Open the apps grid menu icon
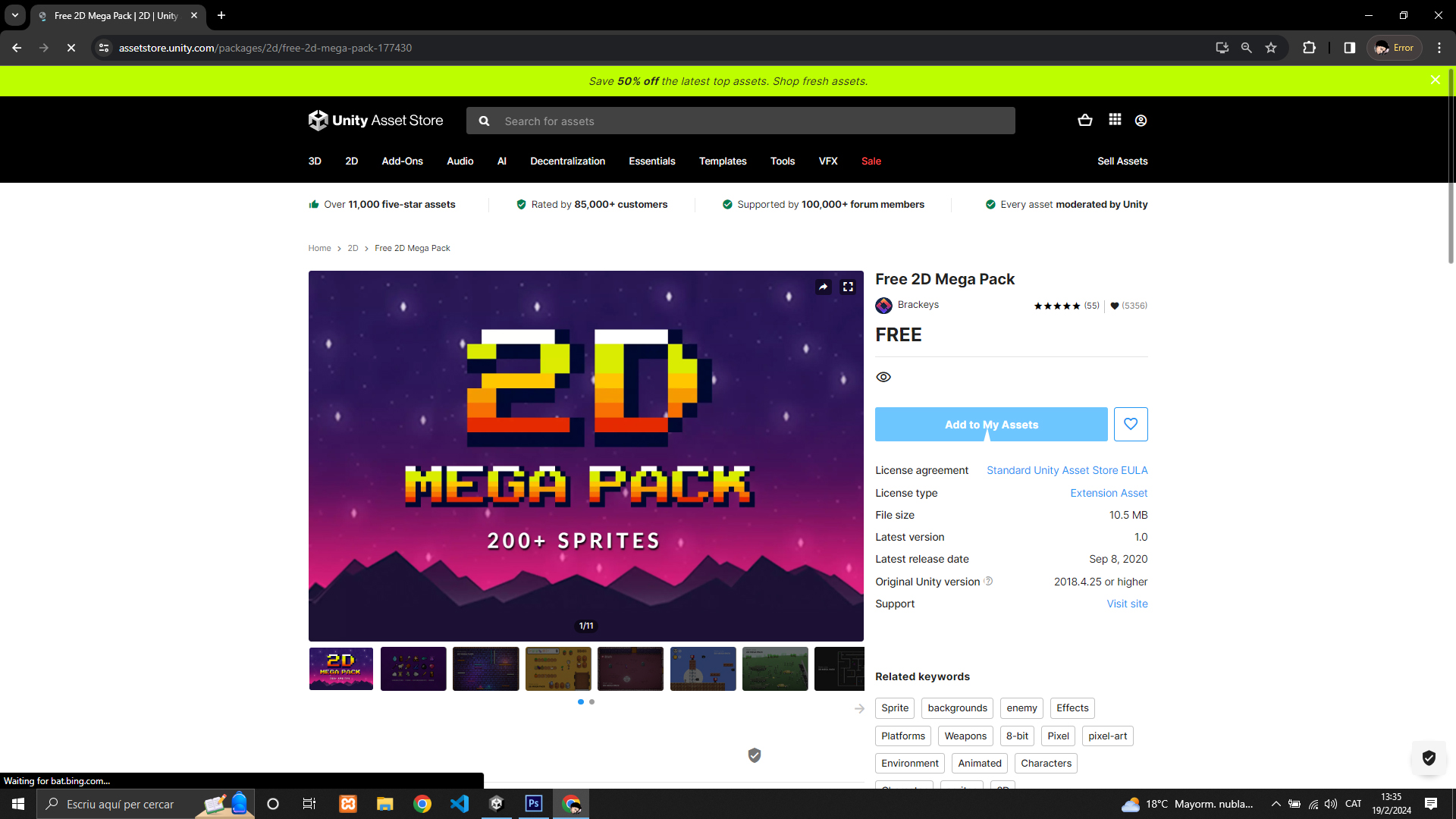Screen dimensions: 1456x819 tap(1115, 120)
